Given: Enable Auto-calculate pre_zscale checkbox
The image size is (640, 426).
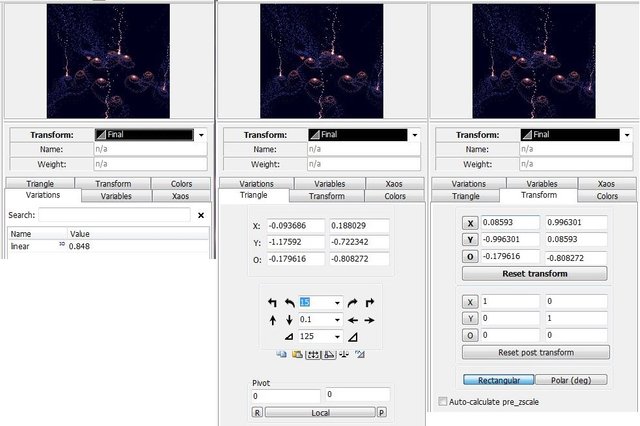Looking at the screenshot, I should click(442, 402).
